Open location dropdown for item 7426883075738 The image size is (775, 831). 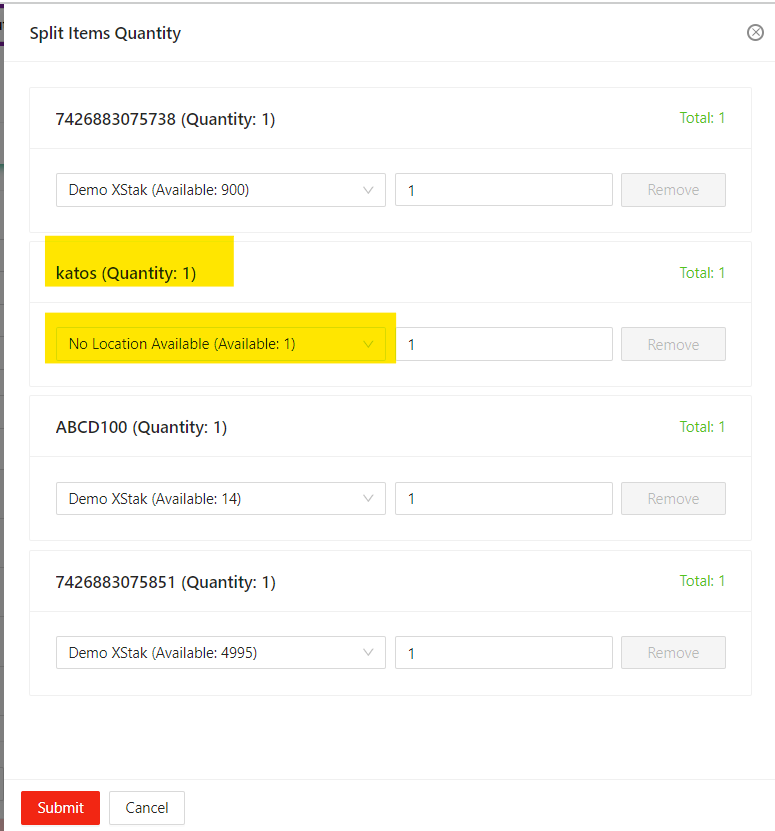point(220,190)
